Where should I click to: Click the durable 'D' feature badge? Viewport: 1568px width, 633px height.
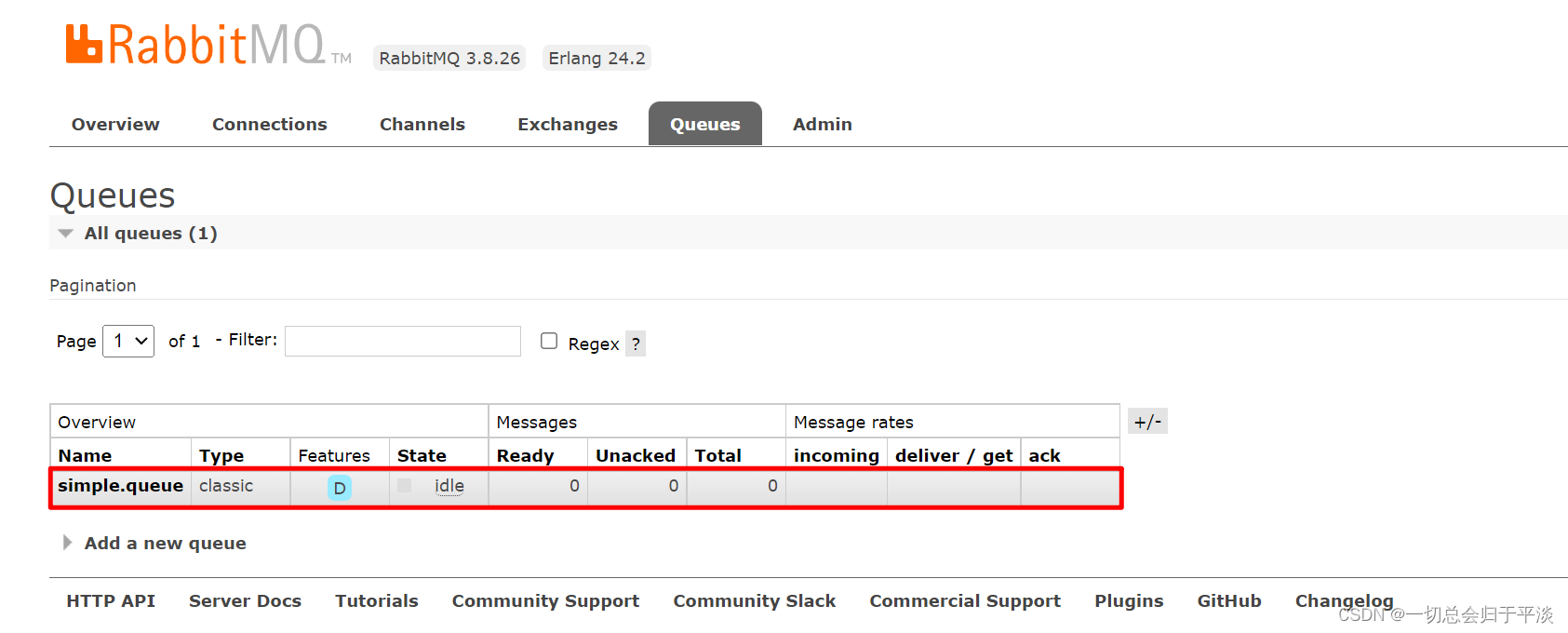tap(340, 488)
